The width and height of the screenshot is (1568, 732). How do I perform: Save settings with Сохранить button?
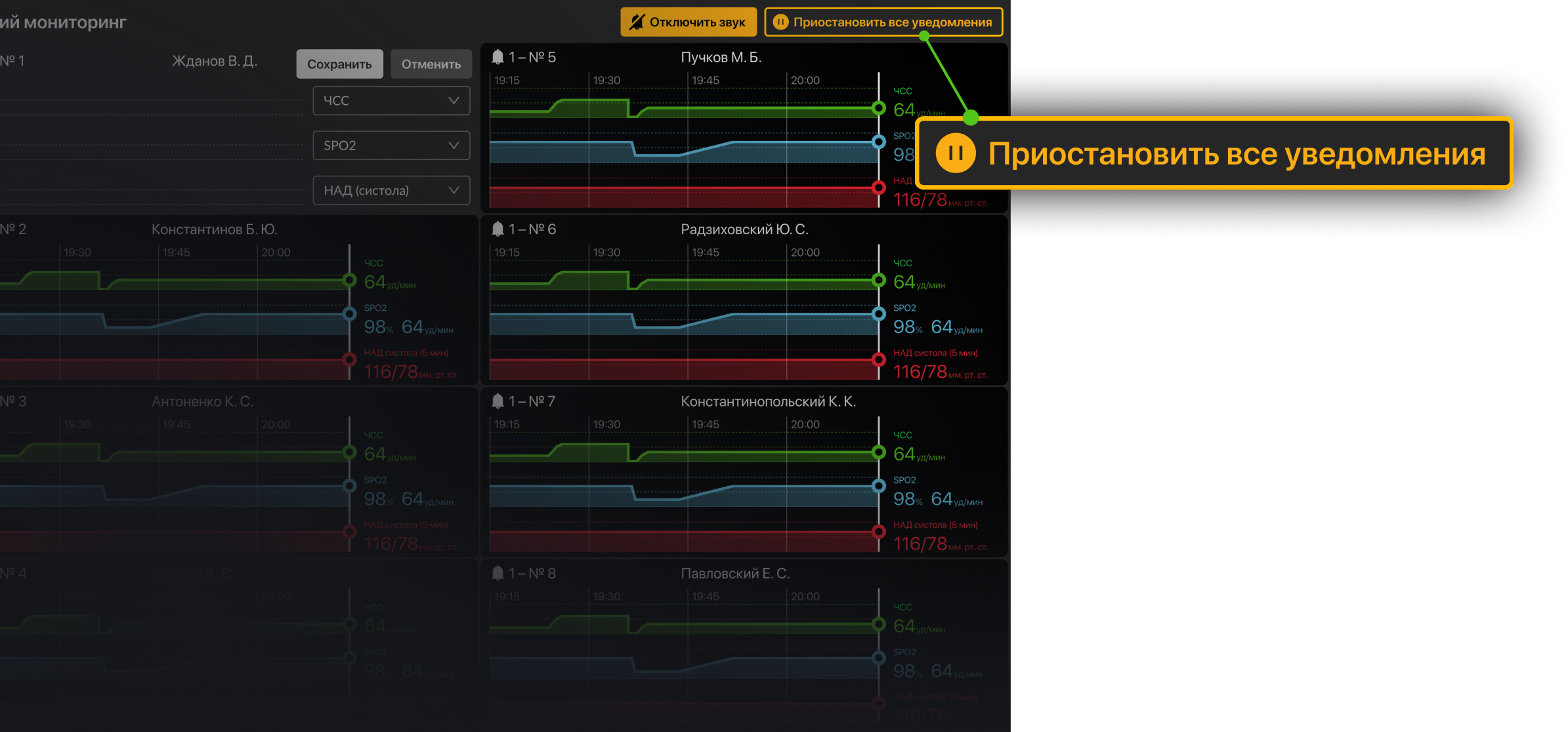coord(339,64)
